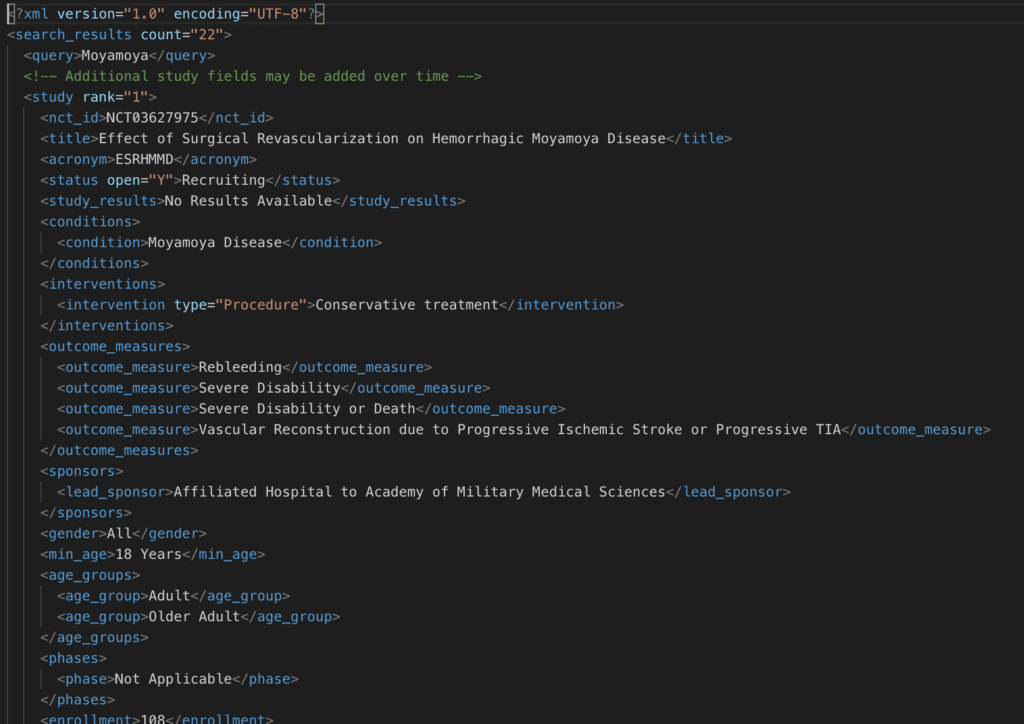The height and width of the screenshot is (724, 1024).
Task: Click the title Effect of Surgical Revascularization text
Action: coord(382,138)
